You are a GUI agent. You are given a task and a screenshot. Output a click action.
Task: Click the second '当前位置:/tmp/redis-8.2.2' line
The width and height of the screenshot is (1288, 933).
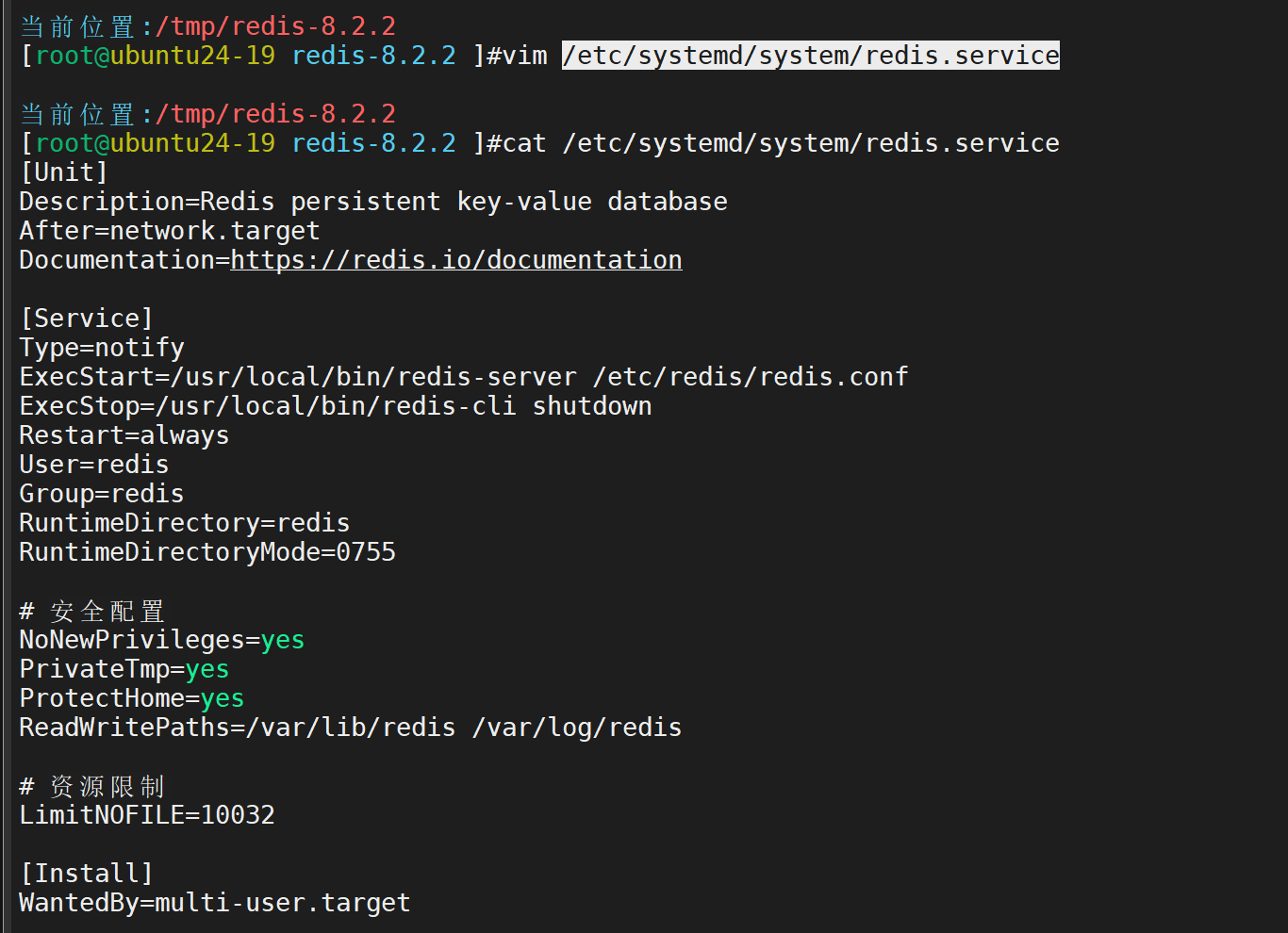tap(208, 114)
